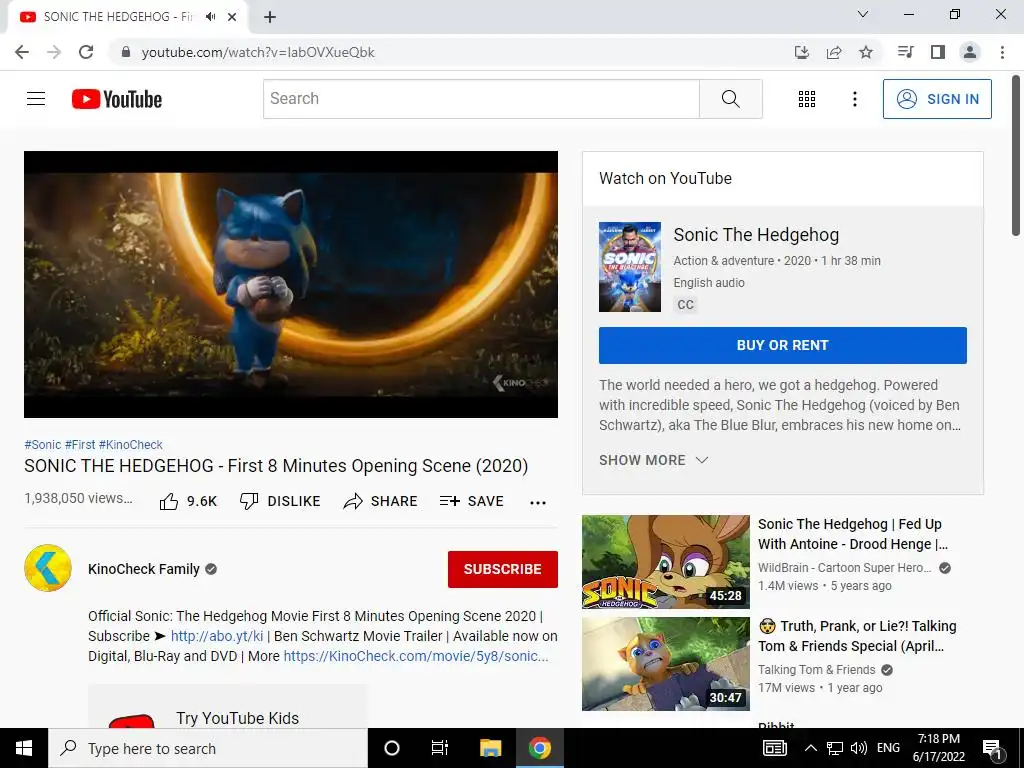The image size is (1024, 768).
Task: Open a new Chrome tab
Action: (270, 17)
